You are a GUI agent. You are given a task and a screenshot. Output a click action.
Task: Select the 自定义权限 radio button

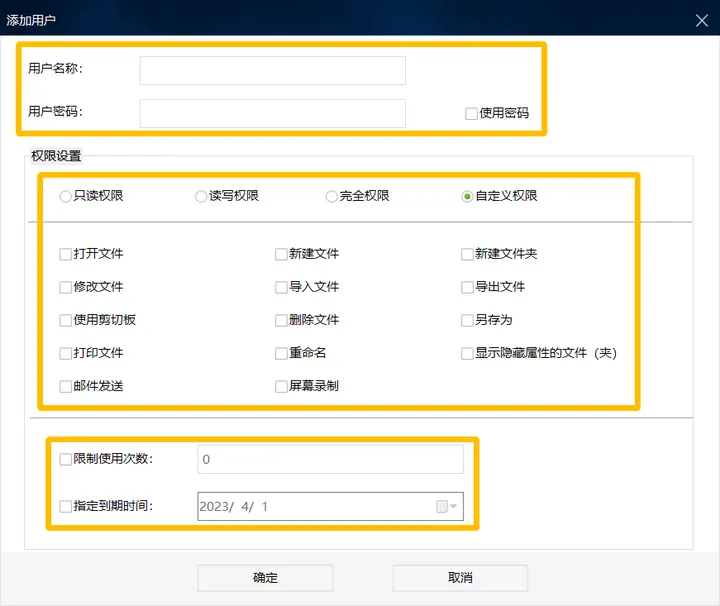[467, 196]
